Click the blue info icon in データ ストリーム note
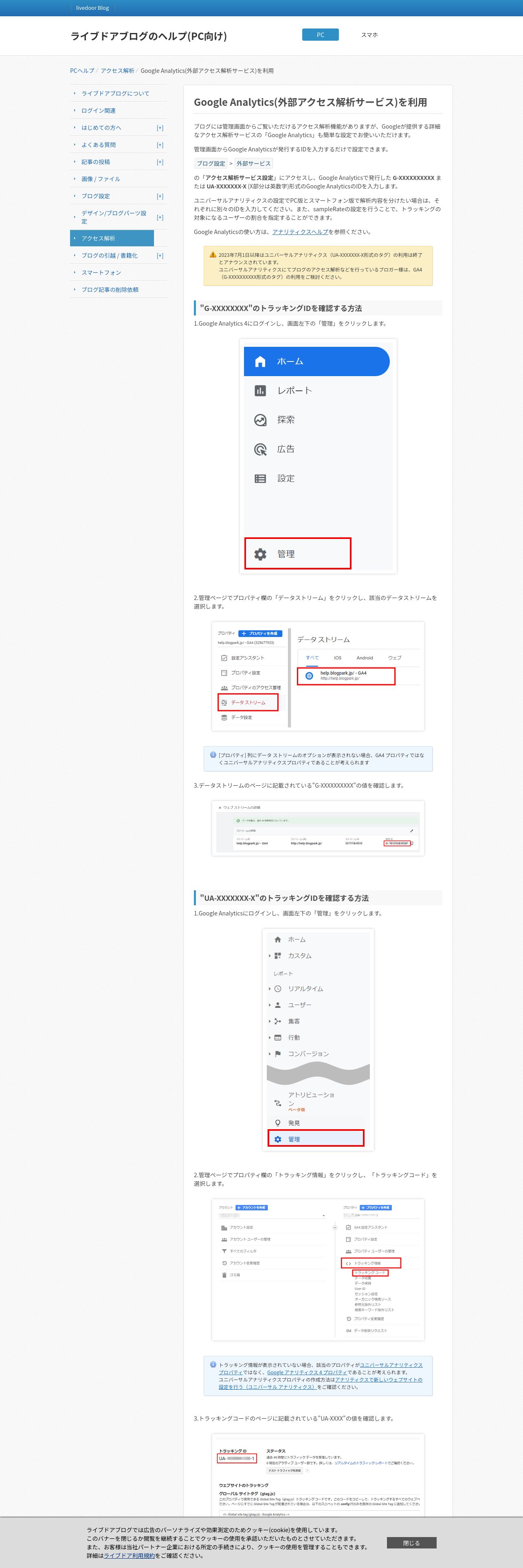523x1568 pixels. [213, 755]
